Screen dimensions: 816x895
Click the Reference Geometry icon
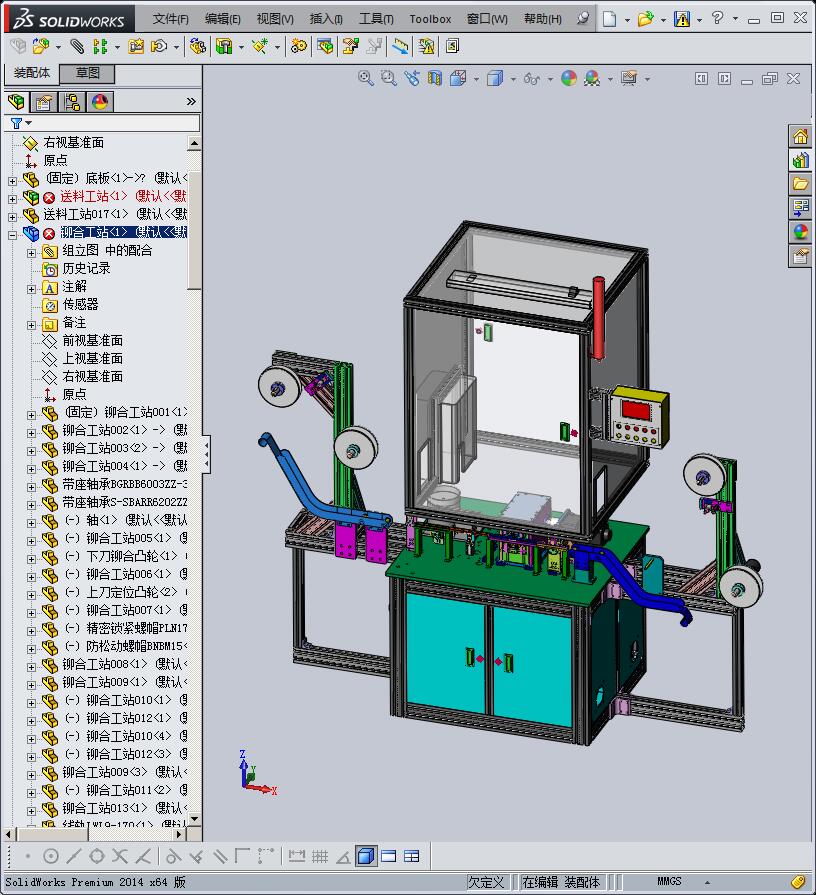(x=260, y=46)
